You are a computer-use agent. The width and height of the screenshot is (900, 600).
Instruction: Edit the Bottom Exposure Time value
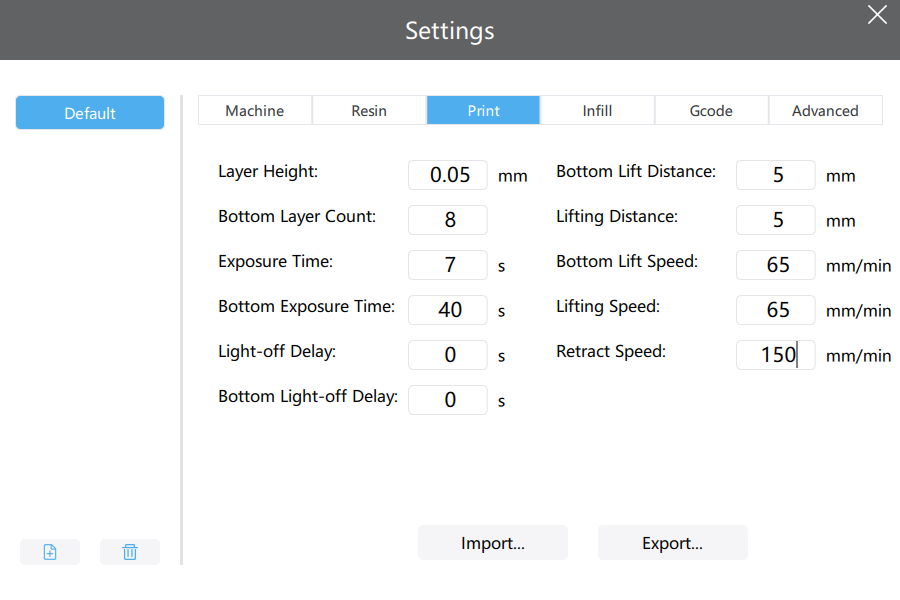coord(448,310)
